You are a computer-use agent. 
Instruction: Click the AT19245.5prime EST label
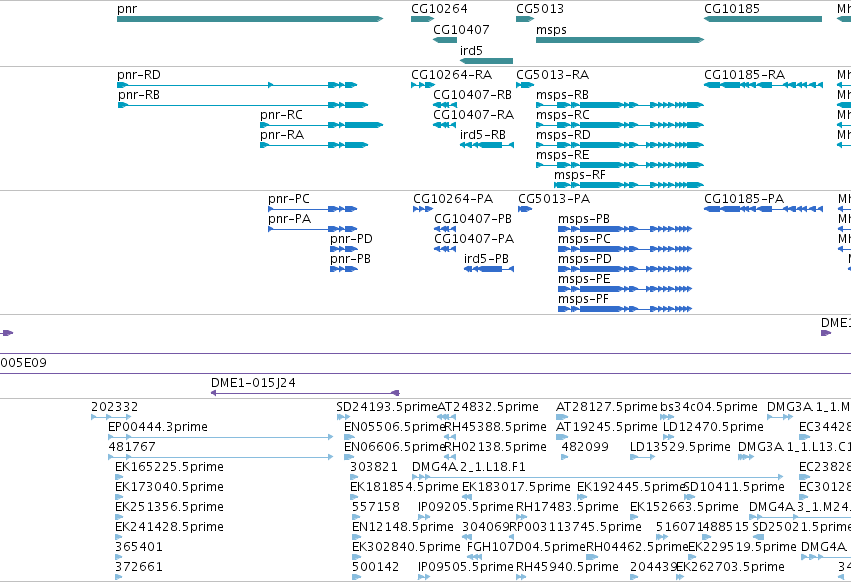click(606, 427)
